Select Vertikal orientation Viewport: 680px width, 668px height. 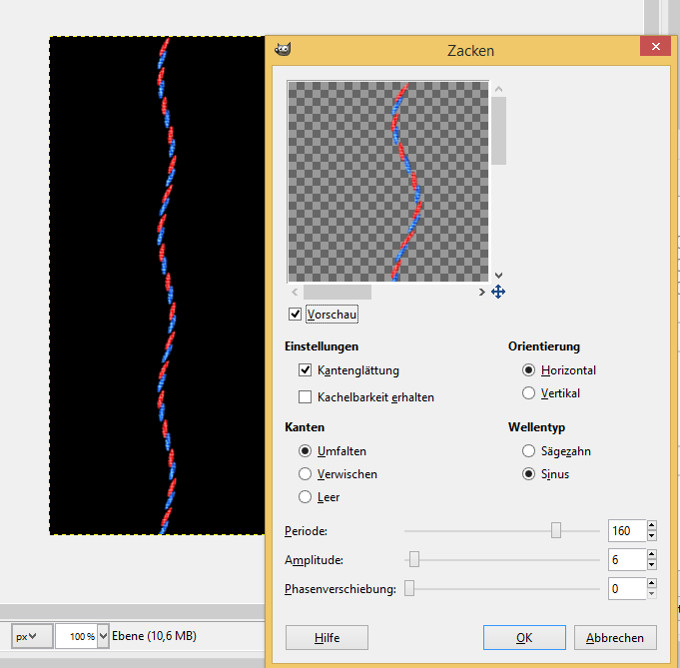tap(528, 393)
